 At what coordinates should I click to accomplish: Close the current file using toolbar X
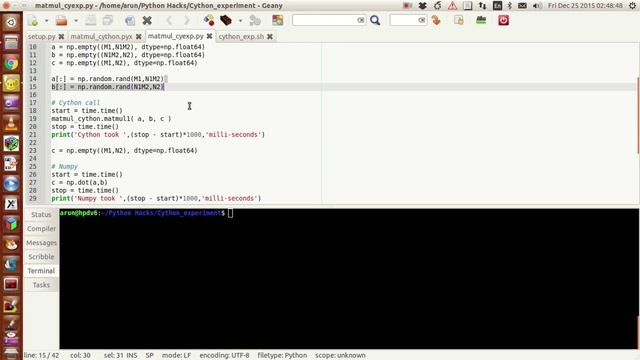pos(147,20)
